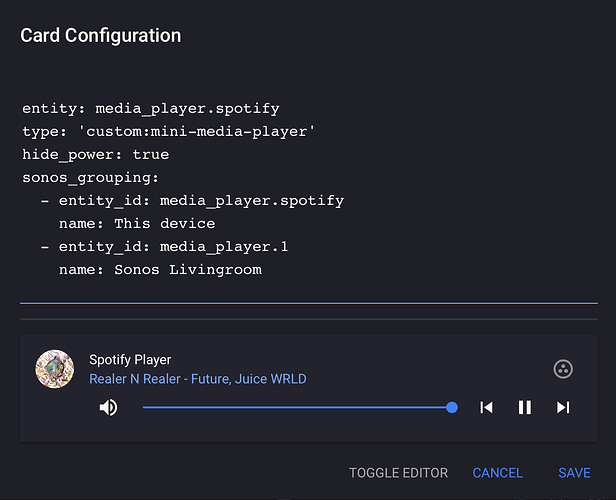
Task: Click the Spotify Player title text
Action: (x=130, y=360)
